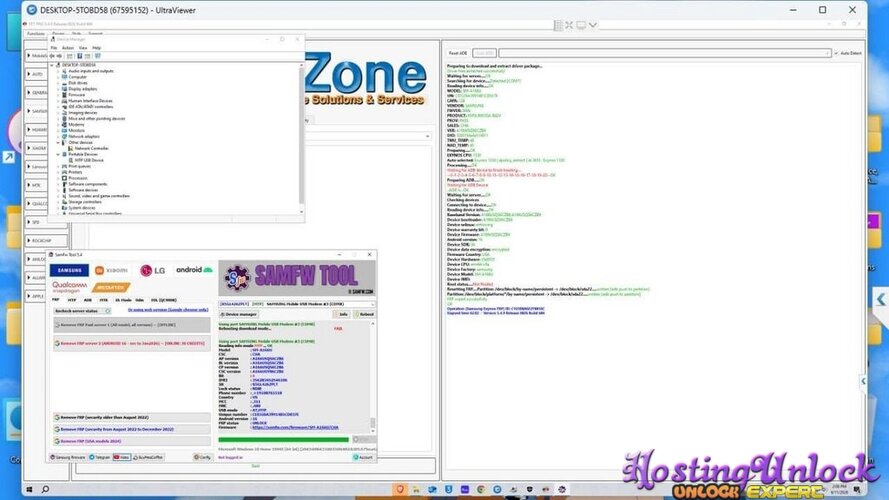This screenshot has width=889, height=500.
Task: Click the SamFw log vertical scrollbar
Action: [372, 377]
